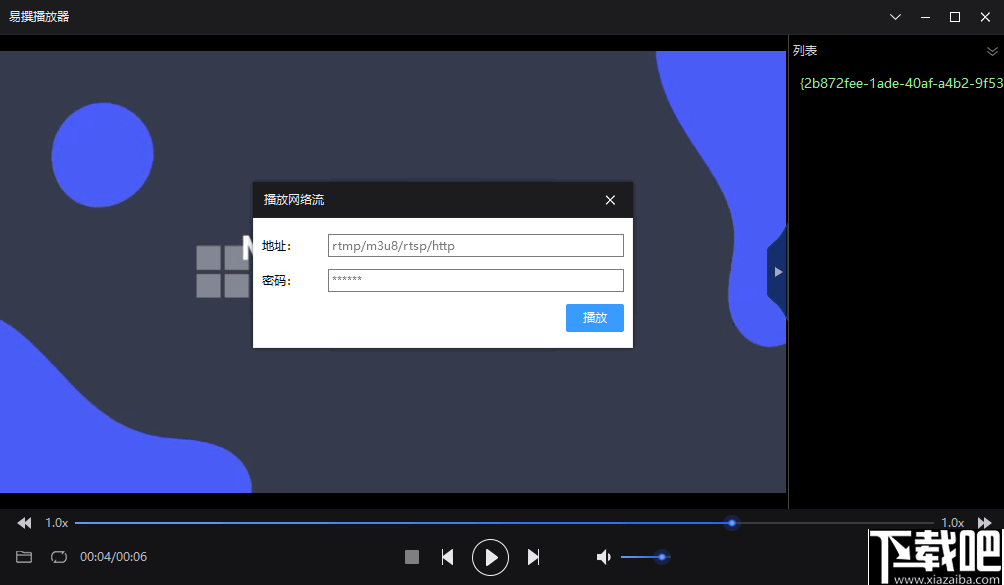Minimize the player window

pos(925,17)
